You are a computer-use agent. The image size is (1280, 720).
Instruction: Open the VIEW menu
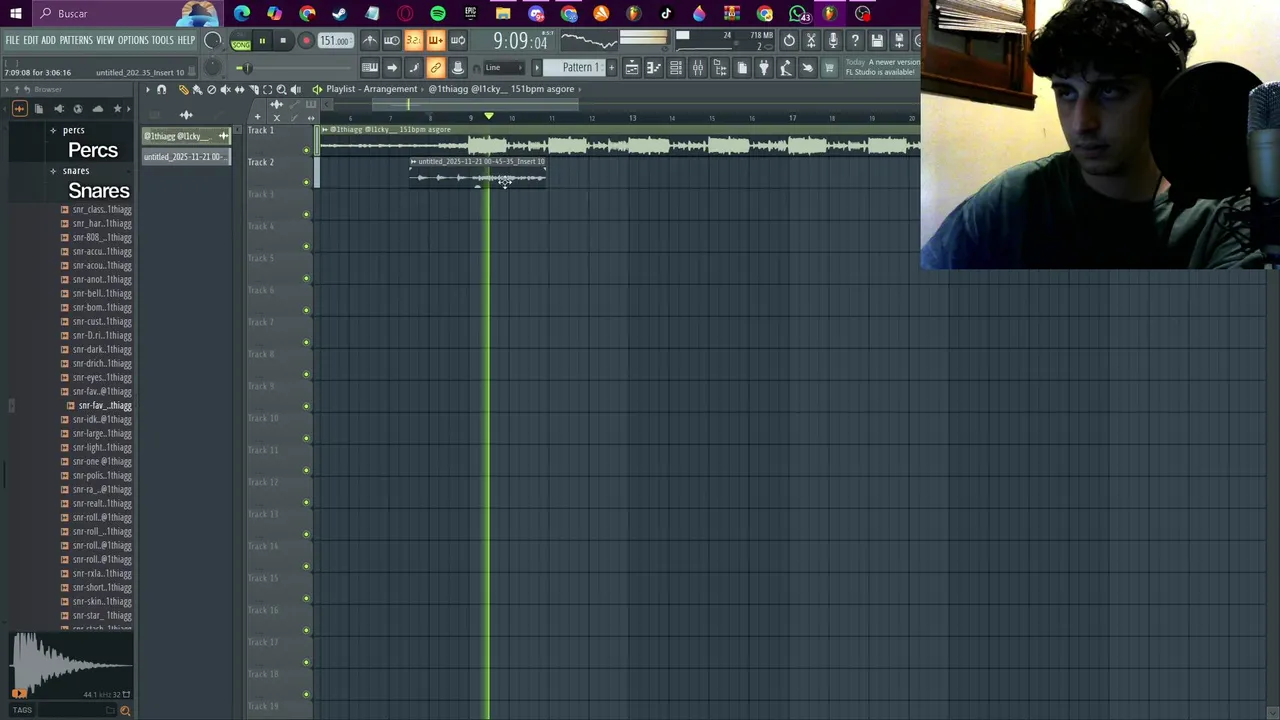105,40
